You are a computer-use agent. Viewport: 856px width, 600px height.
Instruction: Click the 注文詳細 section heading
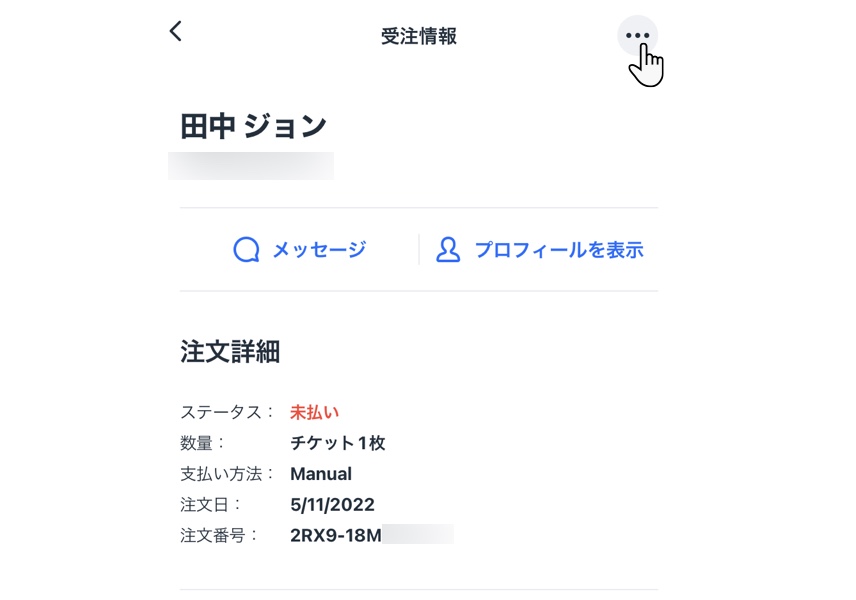[x=230, y=352]
